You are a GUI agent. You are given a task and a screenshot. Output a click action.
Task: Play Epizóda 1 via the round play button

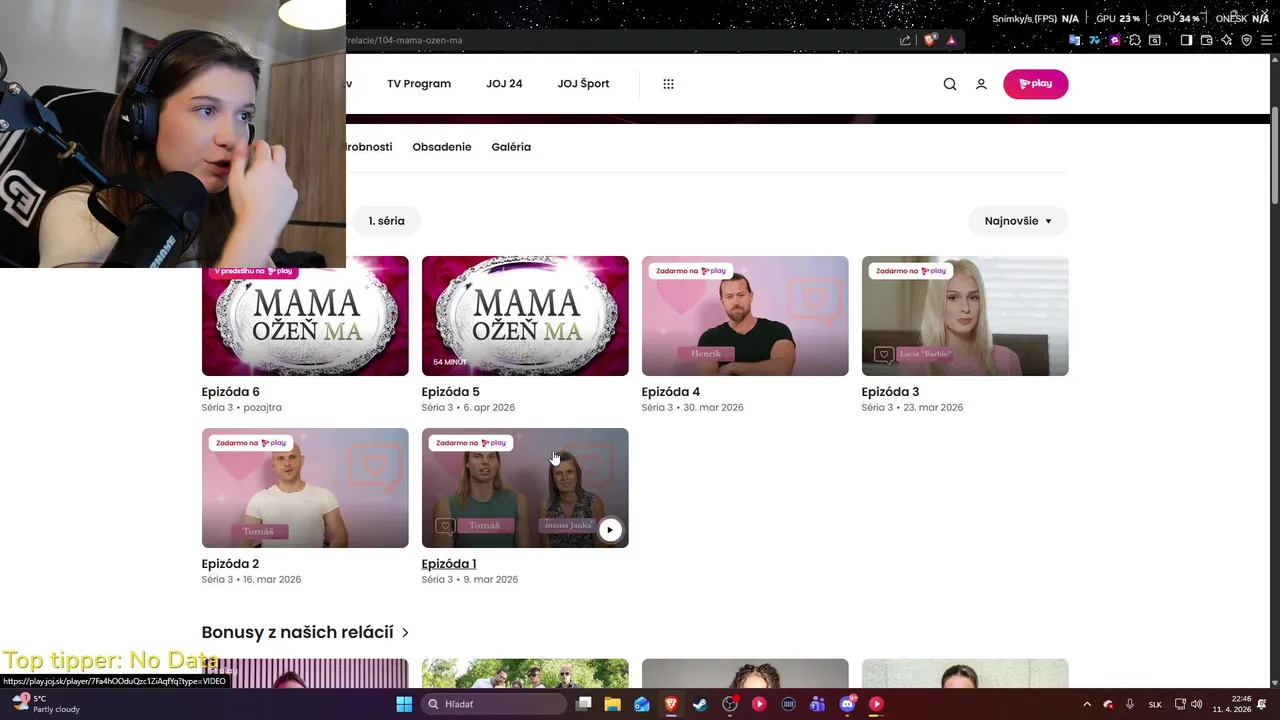tap(610, 530)
